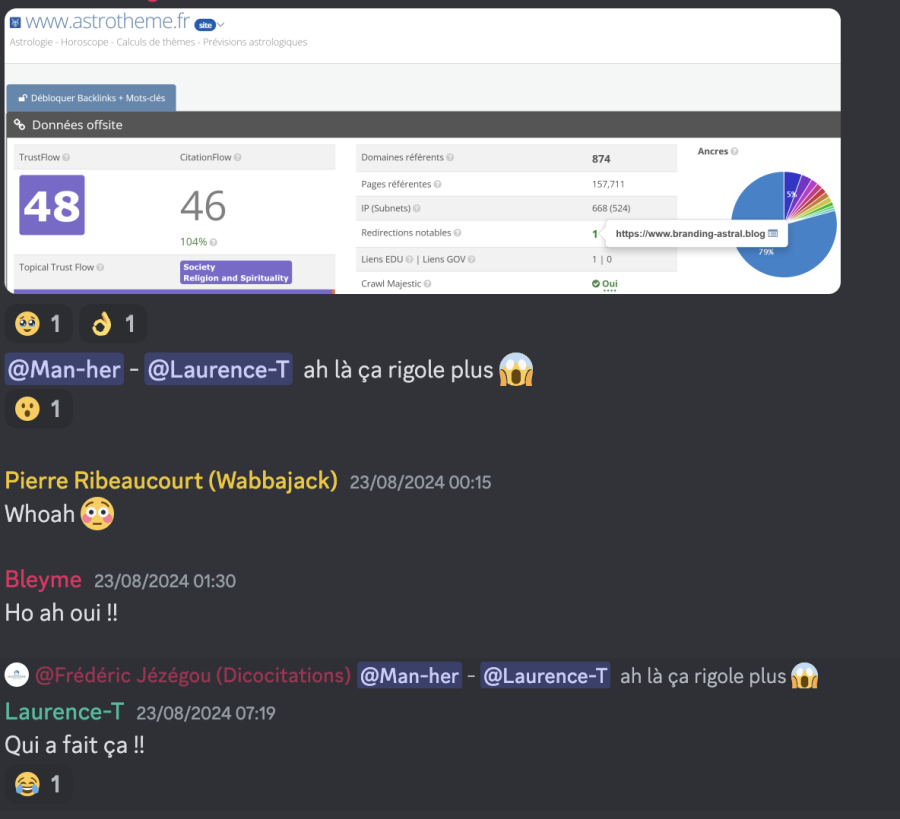Click the @Laurence-T mention in the message
This screenshot has width=900, height=819.
coord(218,369)
